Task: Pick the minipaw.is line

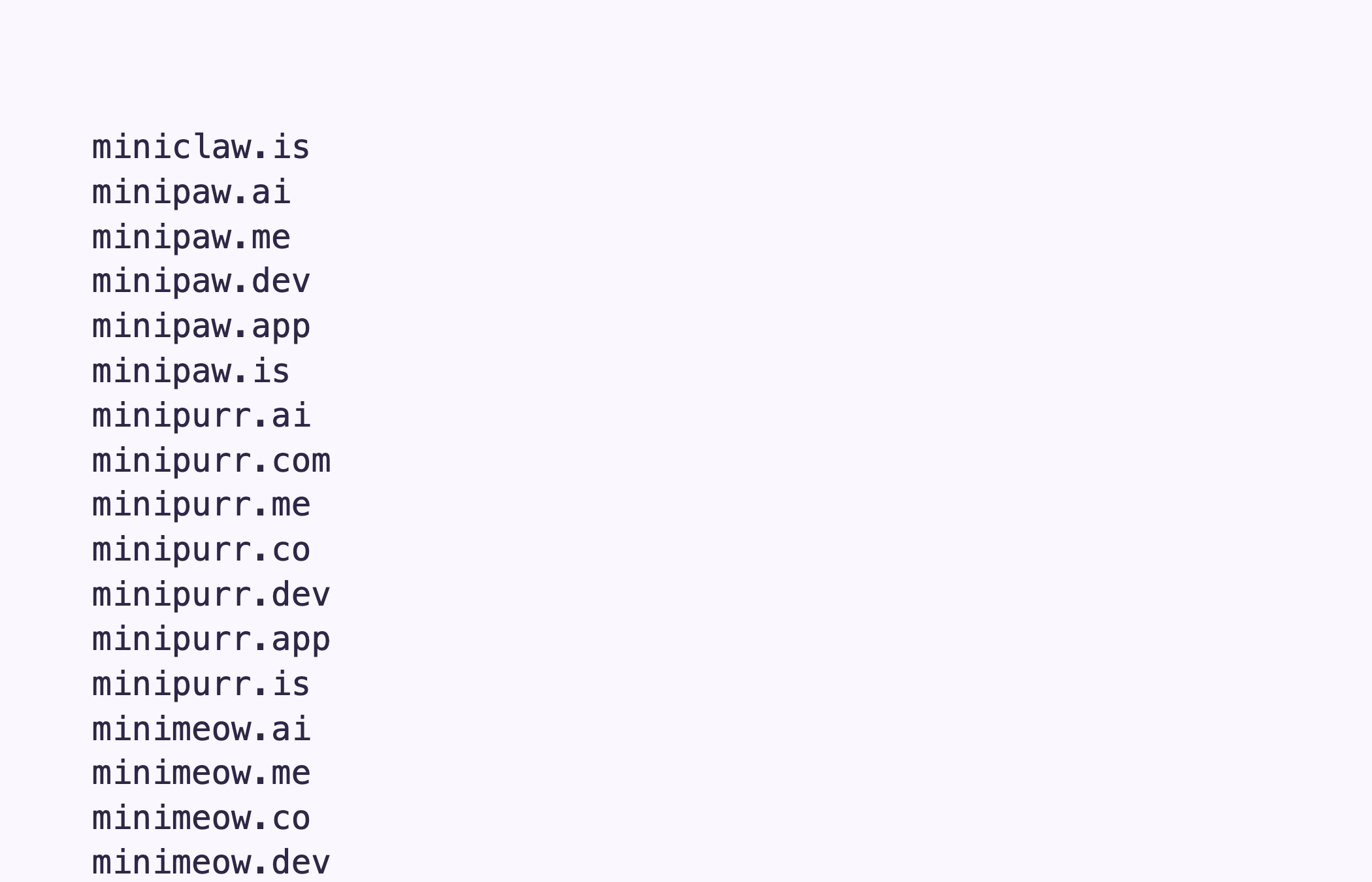Action: pos(191,371)
